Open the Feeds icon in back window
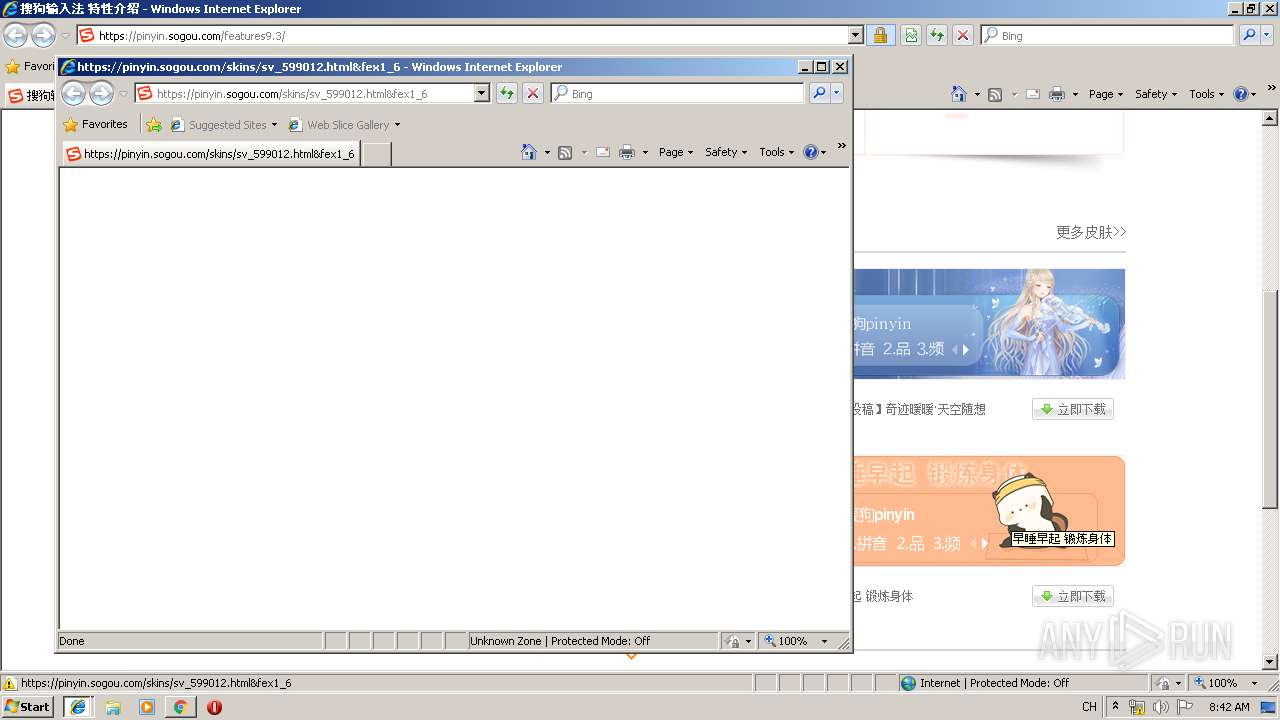The width and height of the screenshot is (1280, 720). [x=995, y=94]
